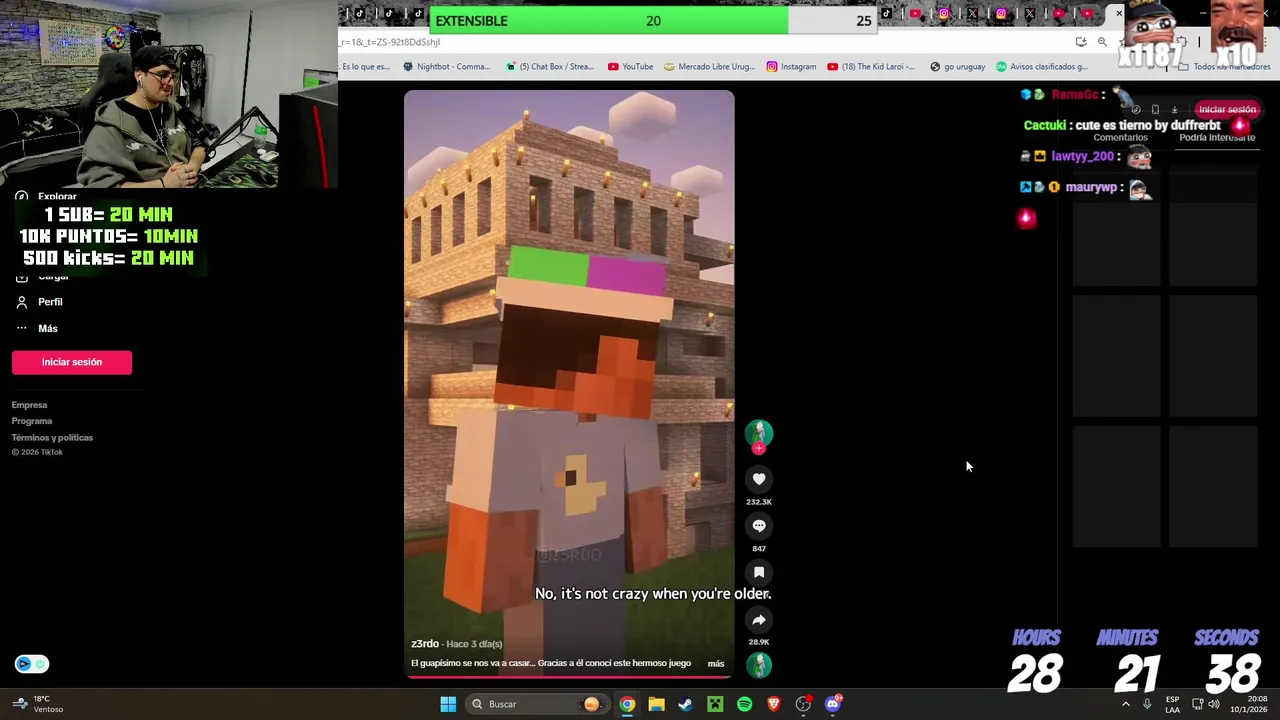Open Steam from the taskbar
This screenshot has height=720, width=1280.
pos(685,704)
